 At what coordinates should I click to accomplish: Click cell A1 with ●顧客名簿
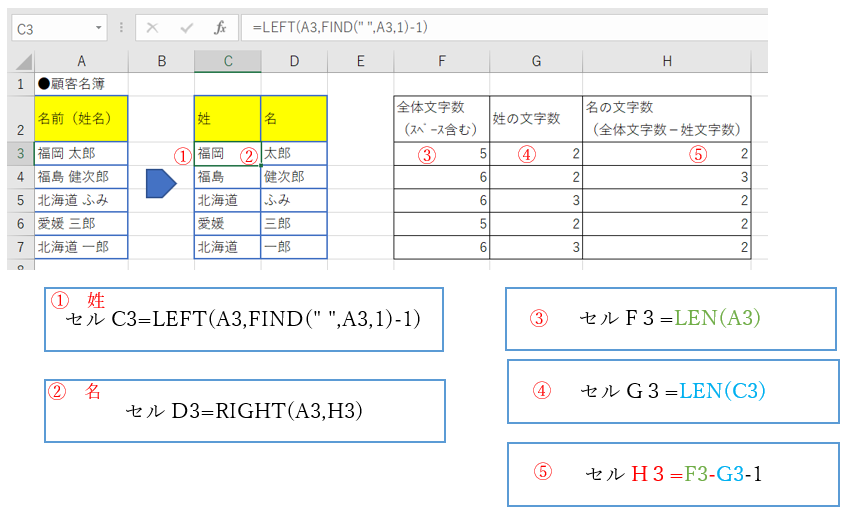tap(81, 84)
